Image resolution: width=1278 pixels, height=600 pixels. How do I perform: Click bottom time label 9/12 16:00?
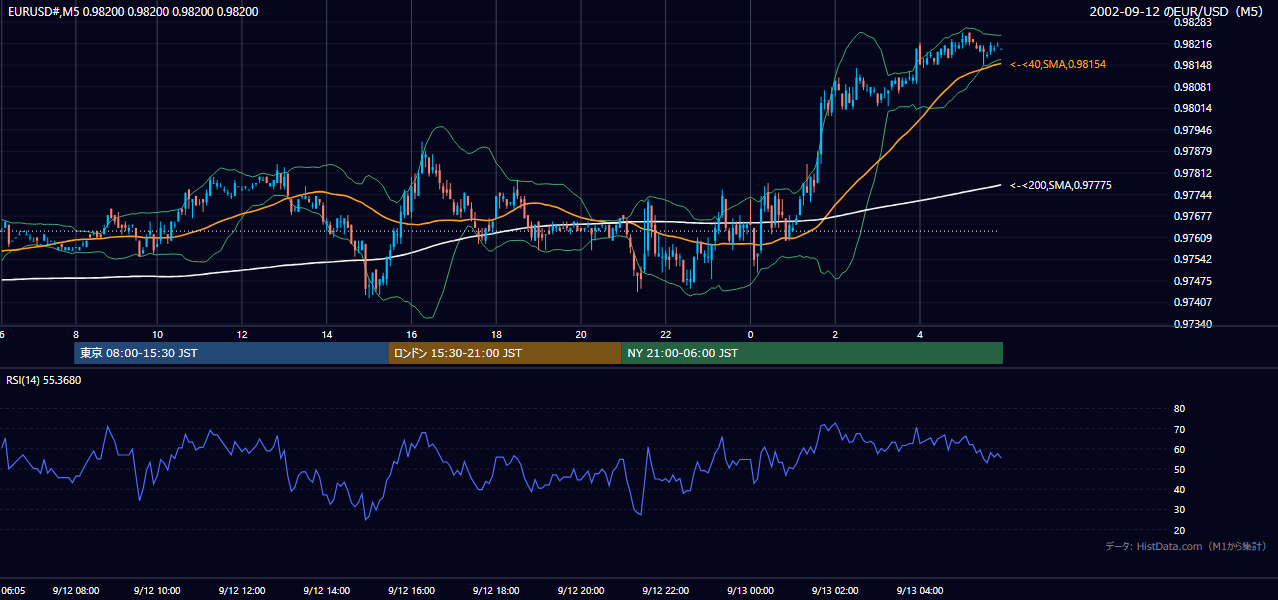point(411,591)
